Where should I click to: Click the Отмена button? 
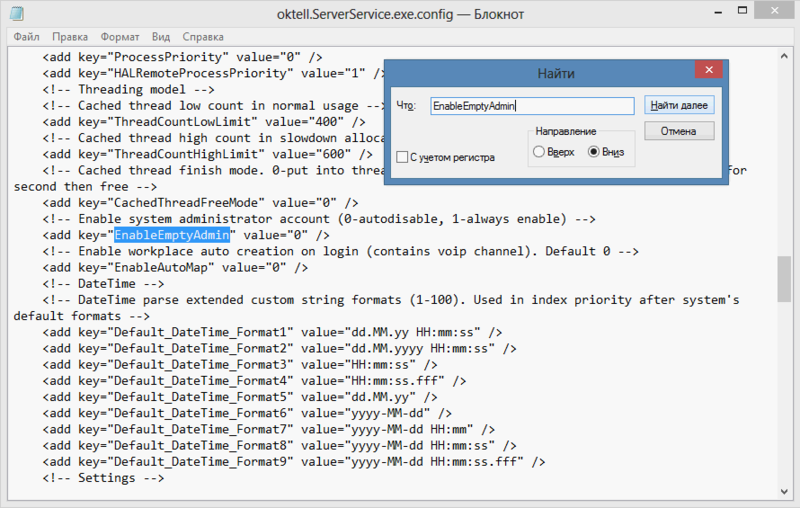click(679, 131)
